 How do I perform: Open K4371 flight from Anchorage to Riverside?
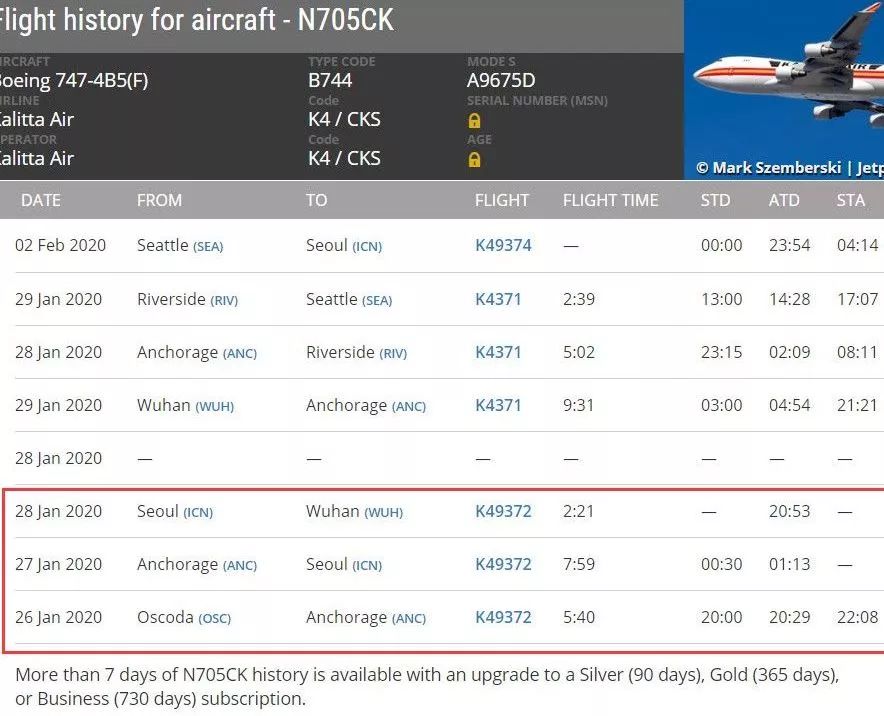498,352
